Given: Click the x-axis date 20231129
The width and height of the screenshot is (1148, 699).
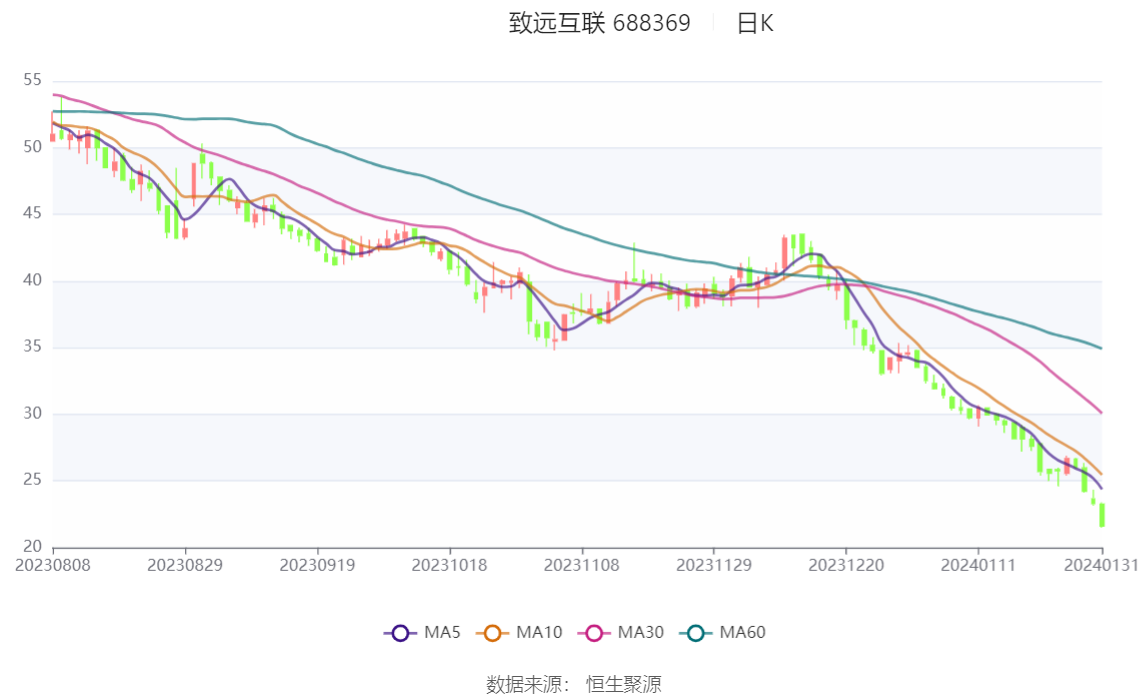Looking at the screenshot, I should 714,566.
